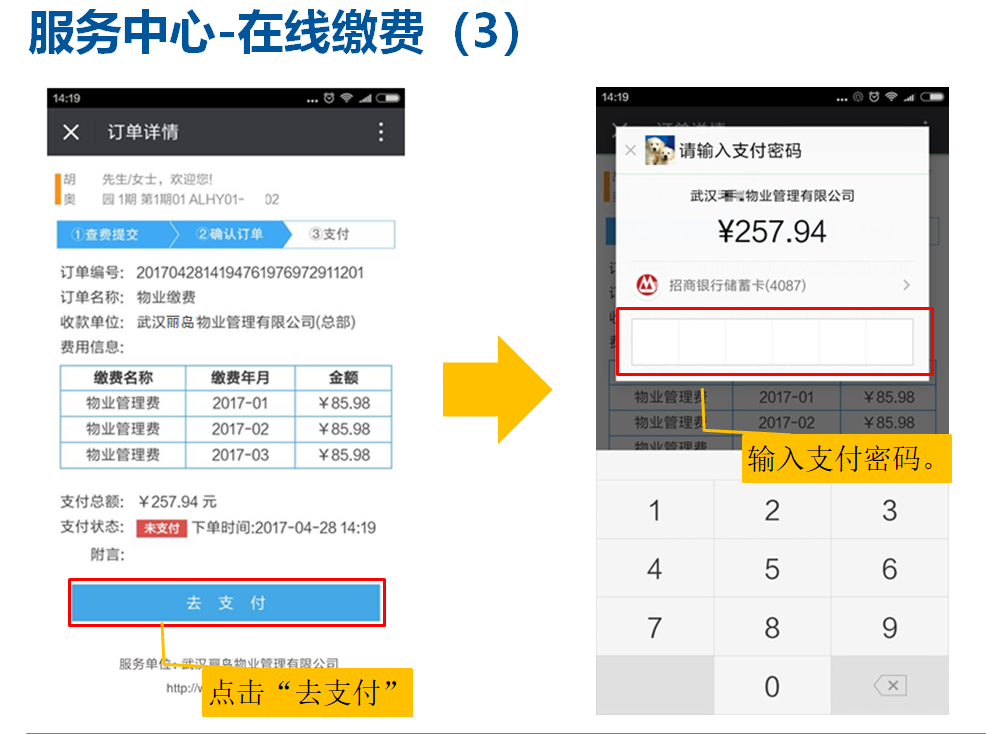Tap the battery icon in right phone status bar

932,97
